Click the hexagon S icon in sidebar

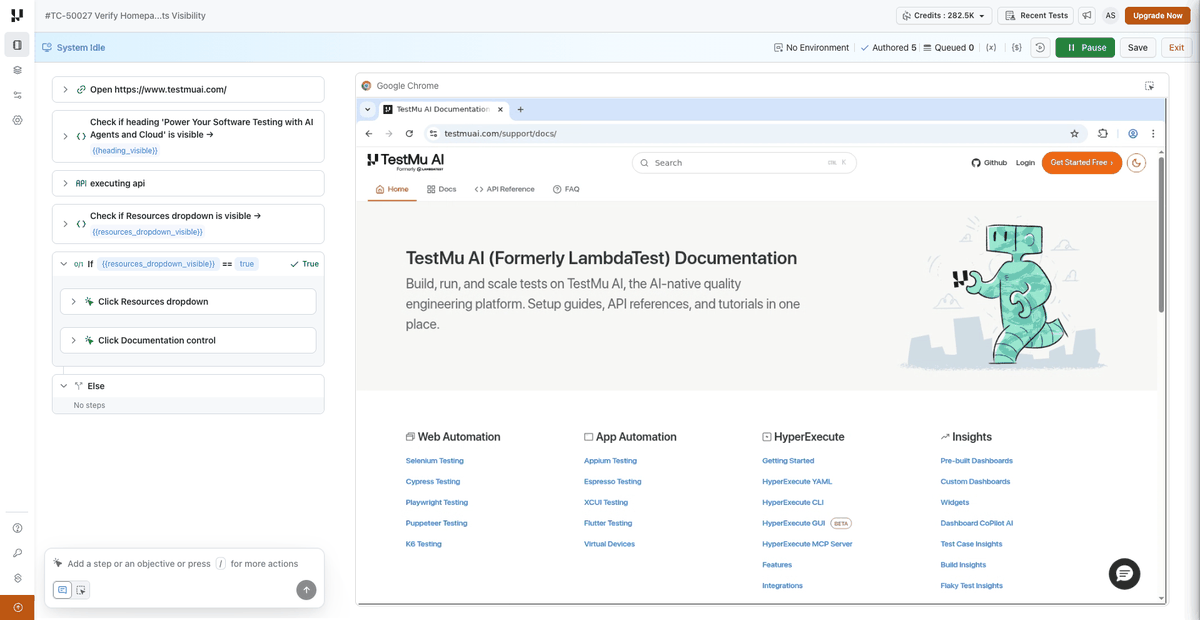pyautogui.click(x=17, y=578)
